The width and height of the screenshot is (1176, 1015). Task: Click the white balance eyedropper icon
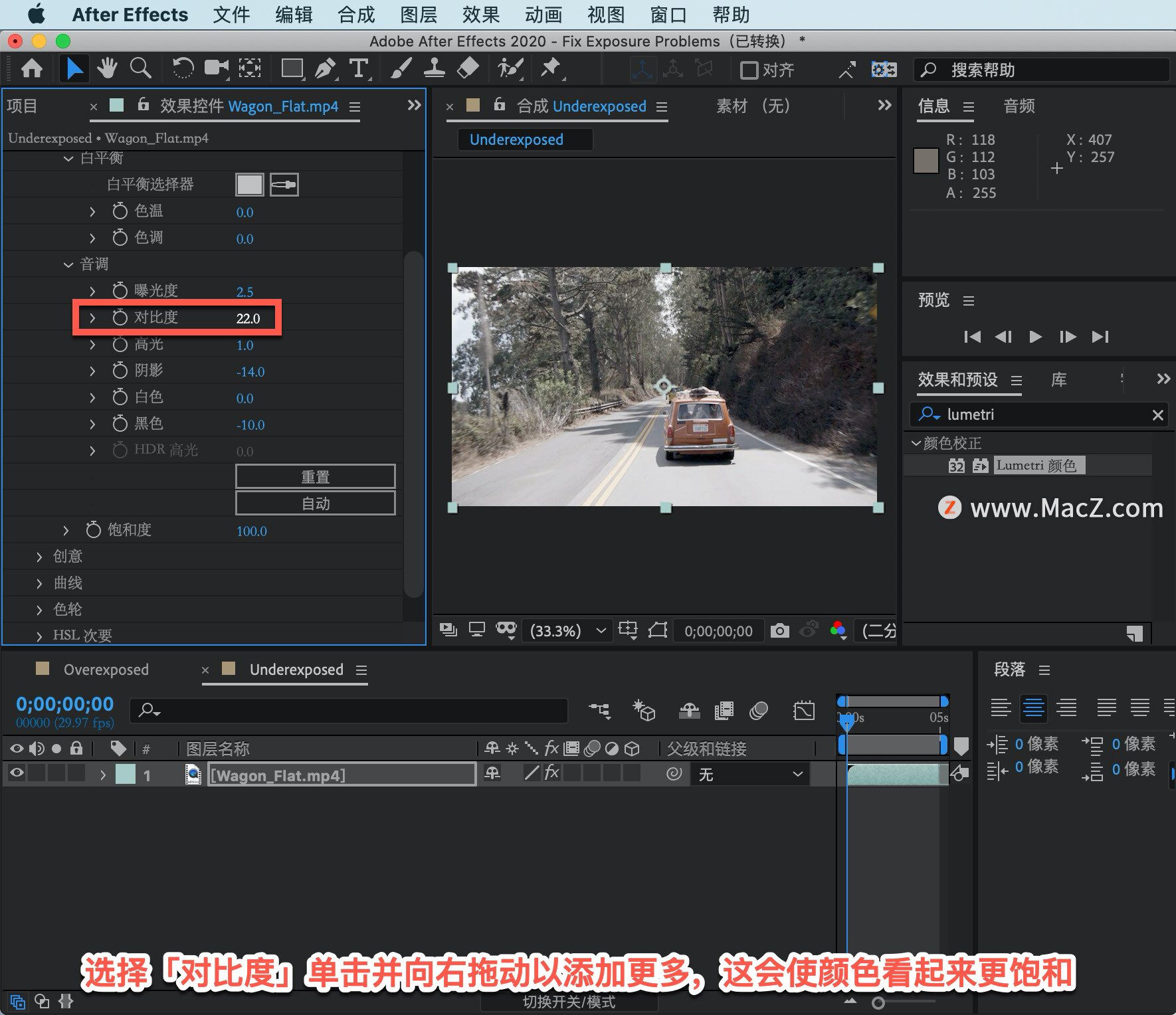(x=284, y=185)
